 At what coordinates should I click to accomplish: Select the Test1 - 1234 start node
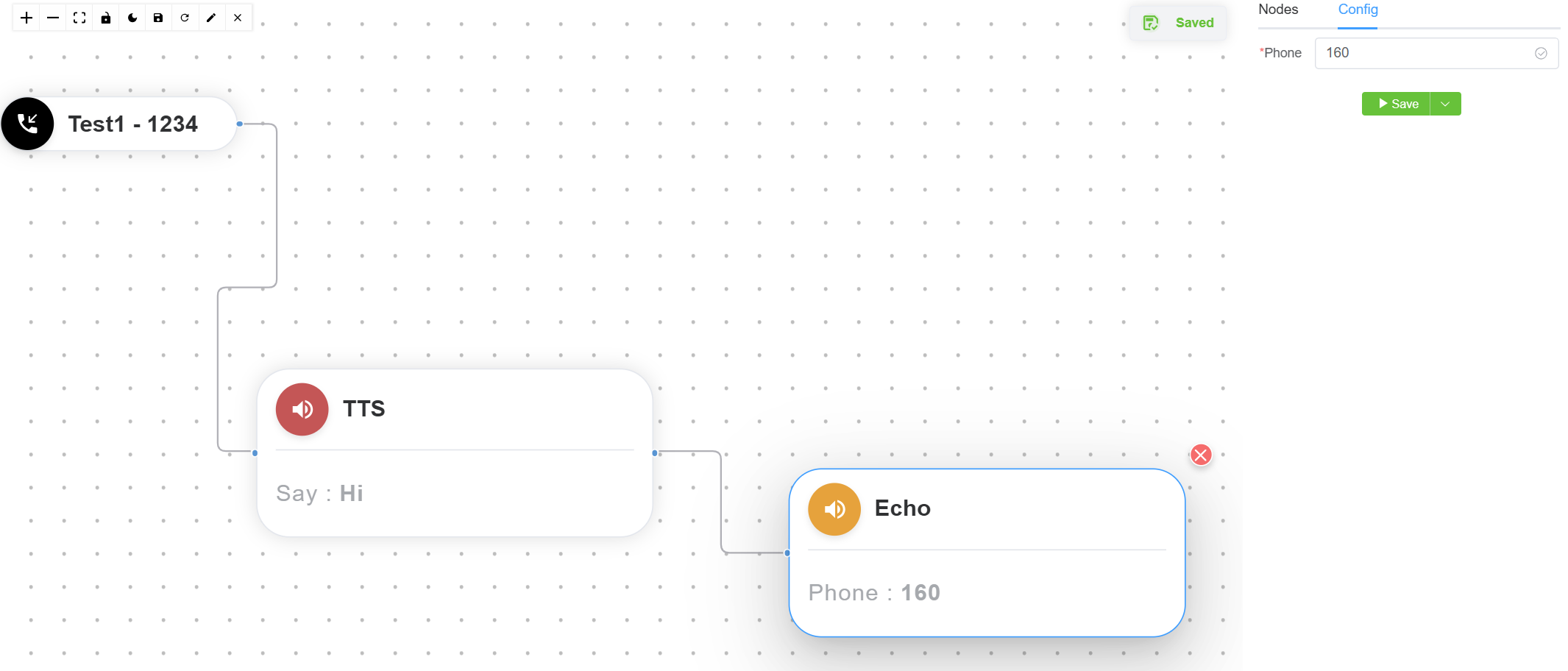click(x=133, y=124)
